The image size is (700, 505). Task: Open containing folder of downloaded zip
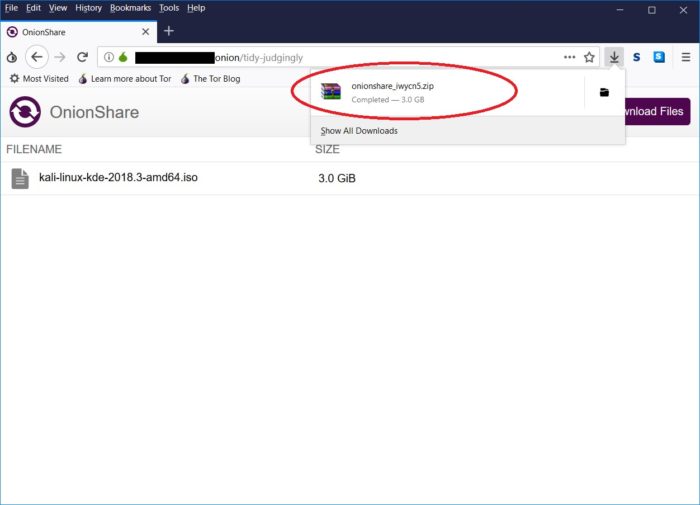click(604, 92)
